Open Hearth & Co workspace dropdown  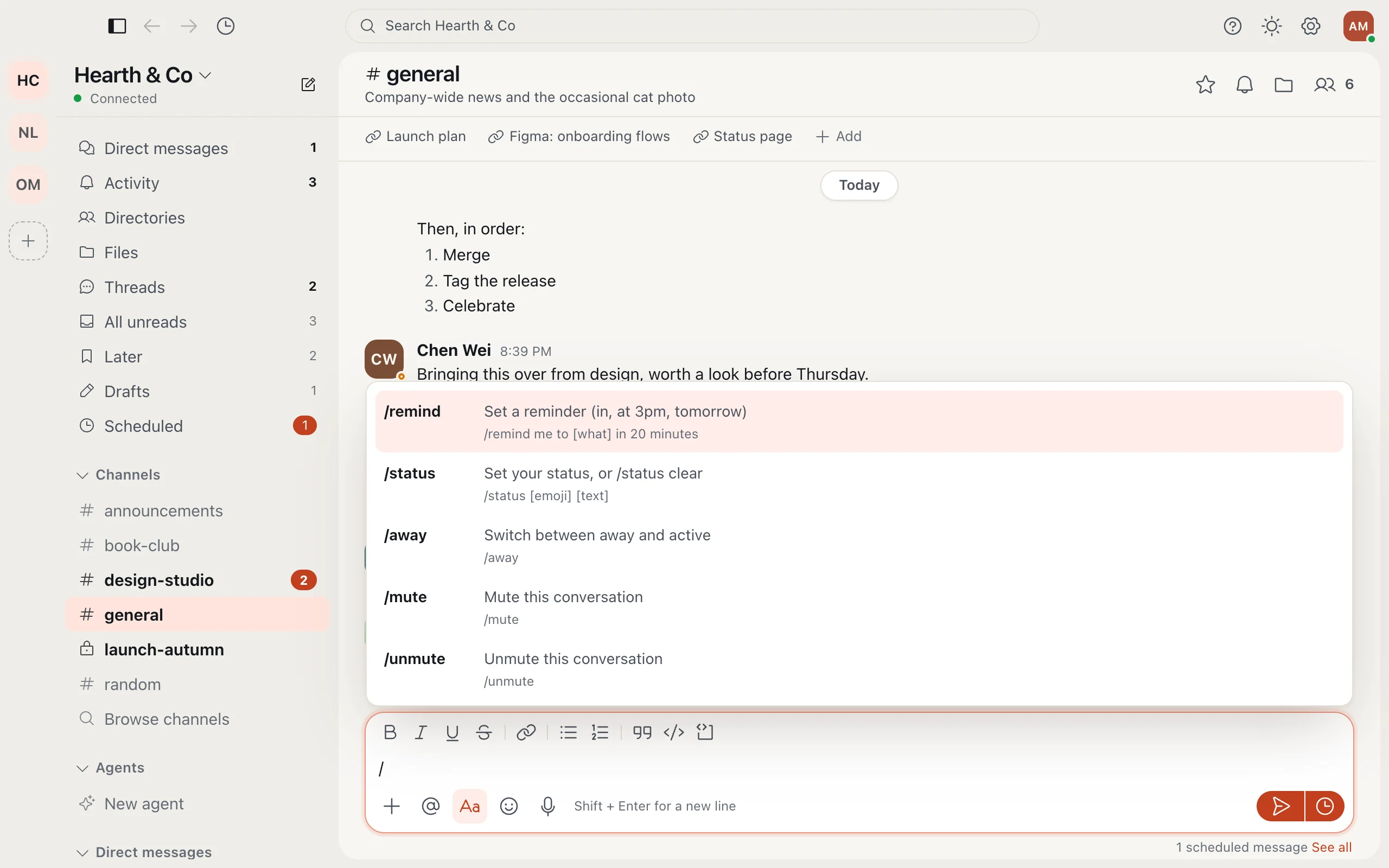tap(143, 75)
